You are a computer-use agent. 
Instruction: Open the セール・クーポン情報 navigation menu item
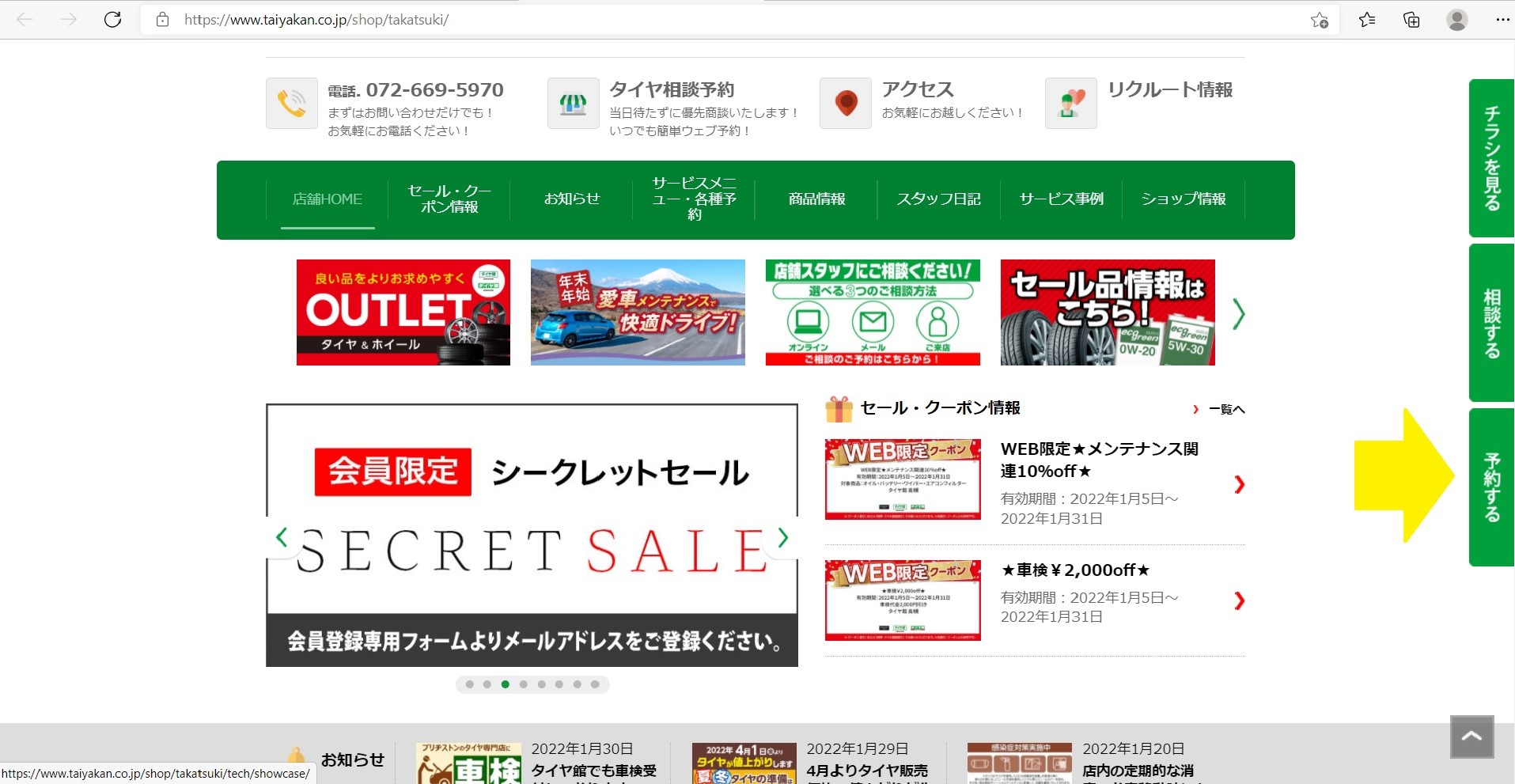coord(449,199)
